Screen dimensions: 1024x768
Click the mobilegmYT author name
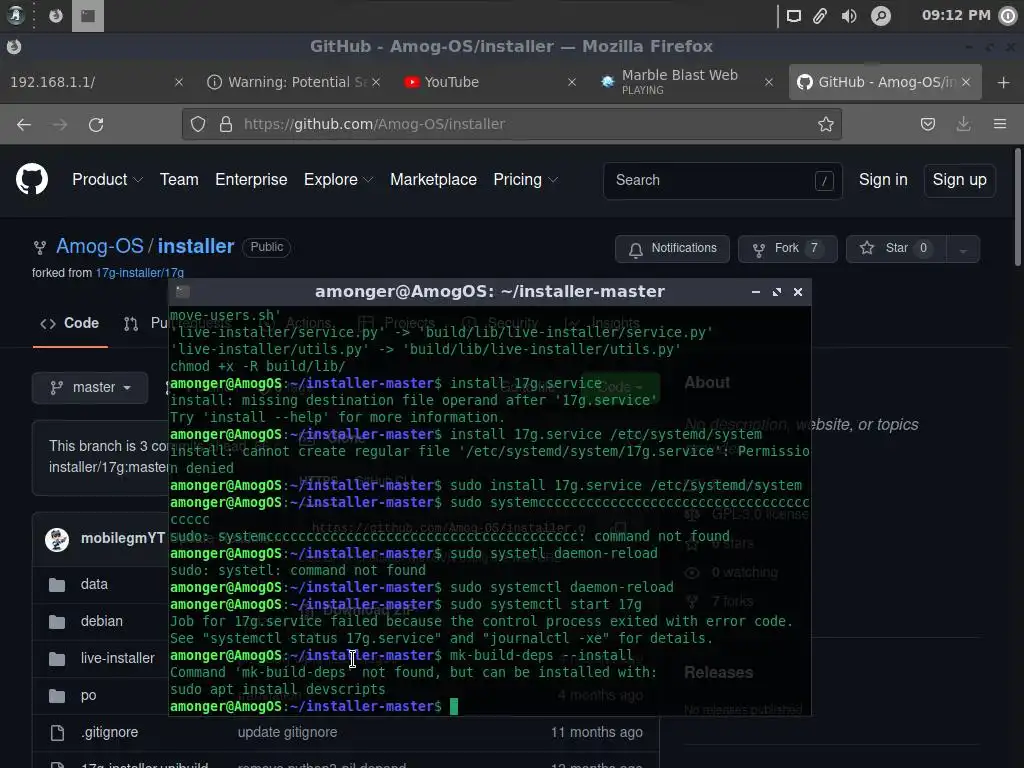[122, 539]
